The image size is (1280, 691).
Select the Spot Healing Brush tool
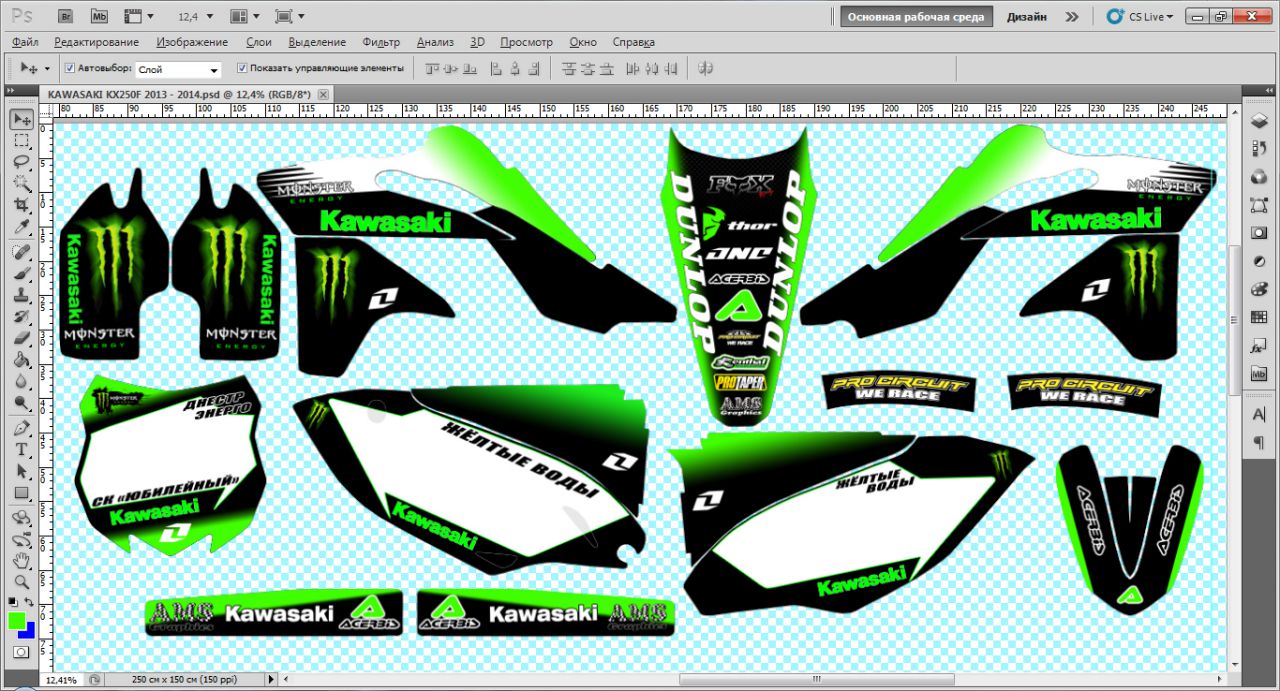click(21, 251)
